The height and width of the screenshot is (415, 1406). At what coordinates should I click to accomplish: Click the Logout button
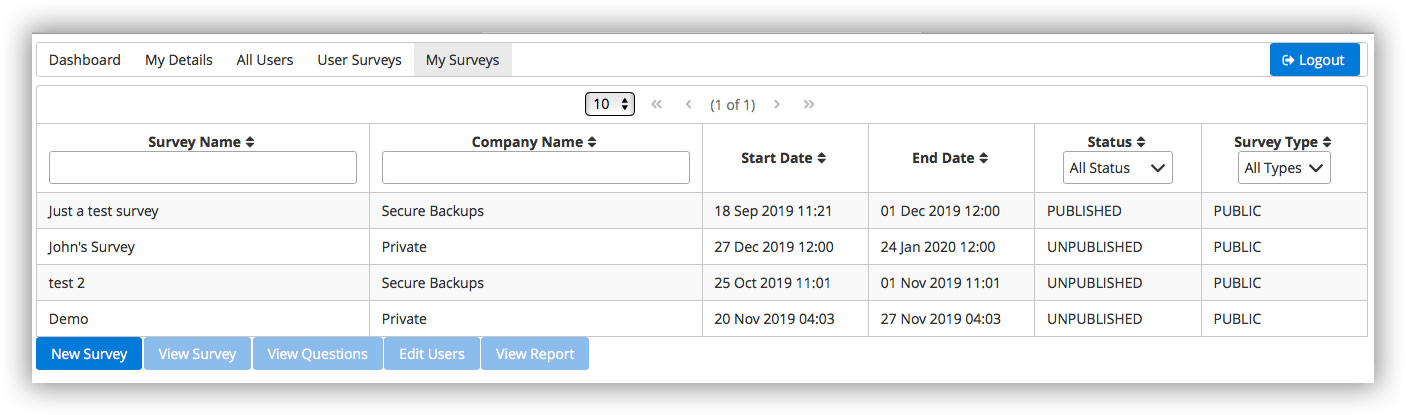click(1314, 60)
